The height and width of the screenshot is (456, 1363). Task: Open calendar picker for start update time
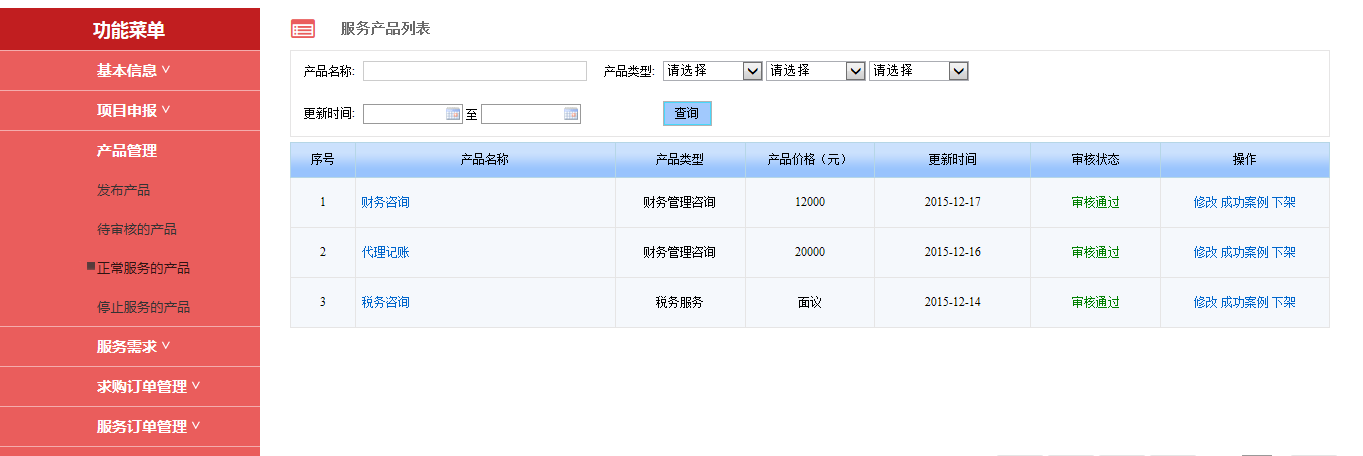(x=453, y=114)
